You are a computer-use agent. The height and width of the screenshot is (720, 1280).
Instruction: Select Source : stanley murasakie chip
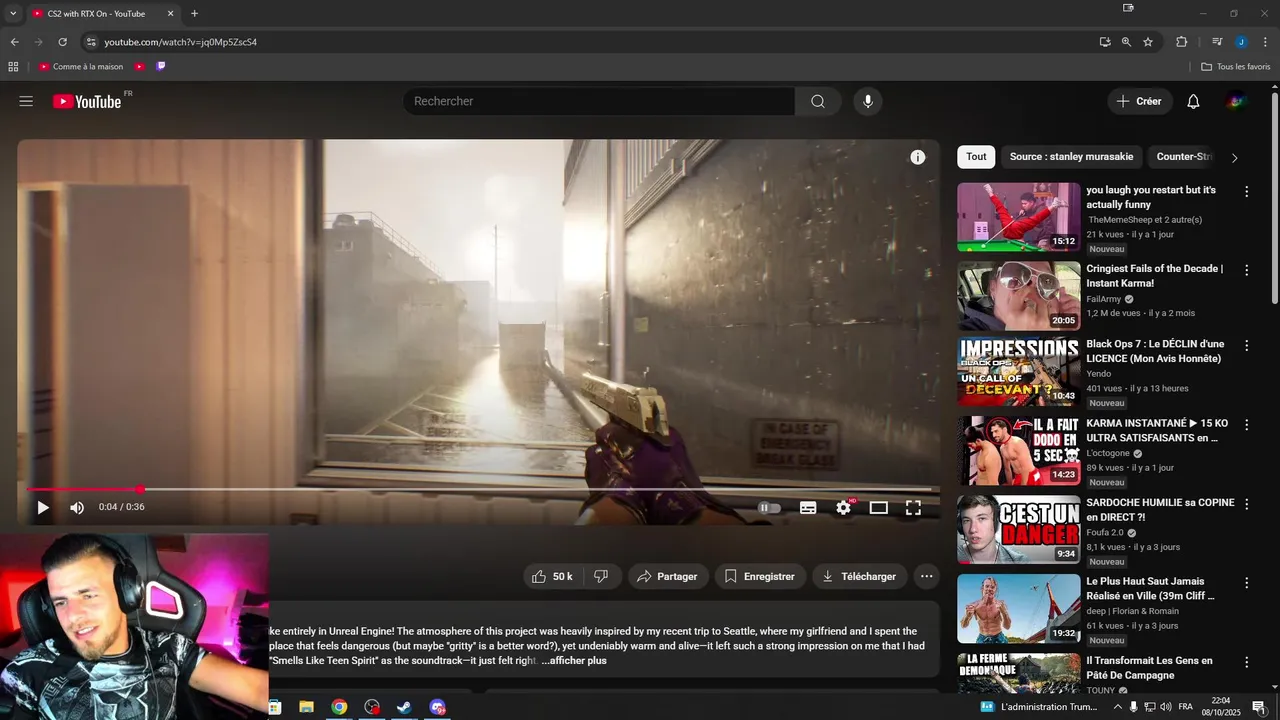tap(1071, 157)
